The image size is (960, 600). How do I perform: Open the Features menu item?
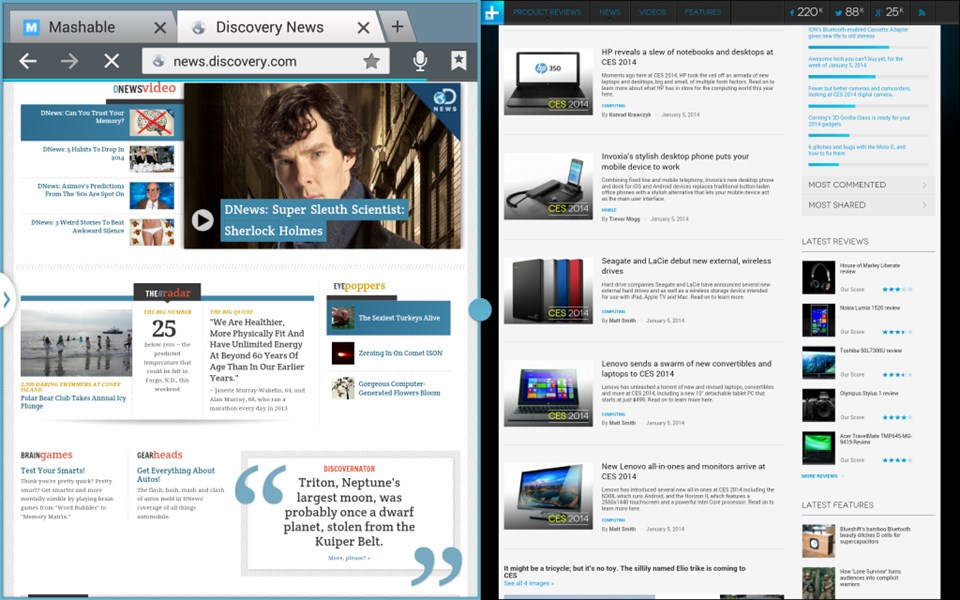pyautogui.click(x=703, y=12)
